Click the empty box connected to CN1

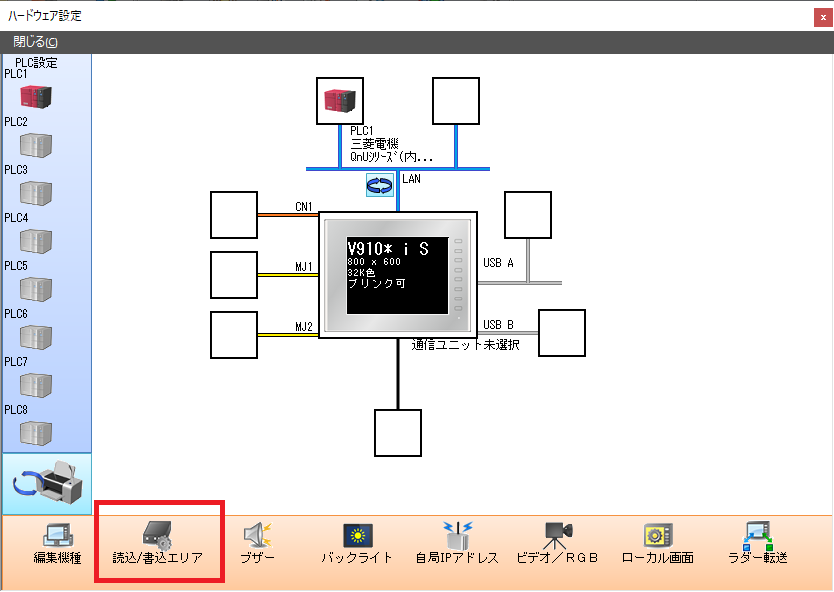click(x=234, y=214)
